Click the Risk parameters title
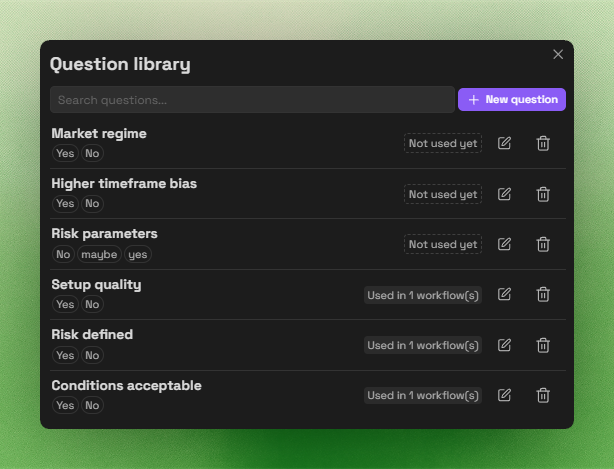 pos(105,234)
